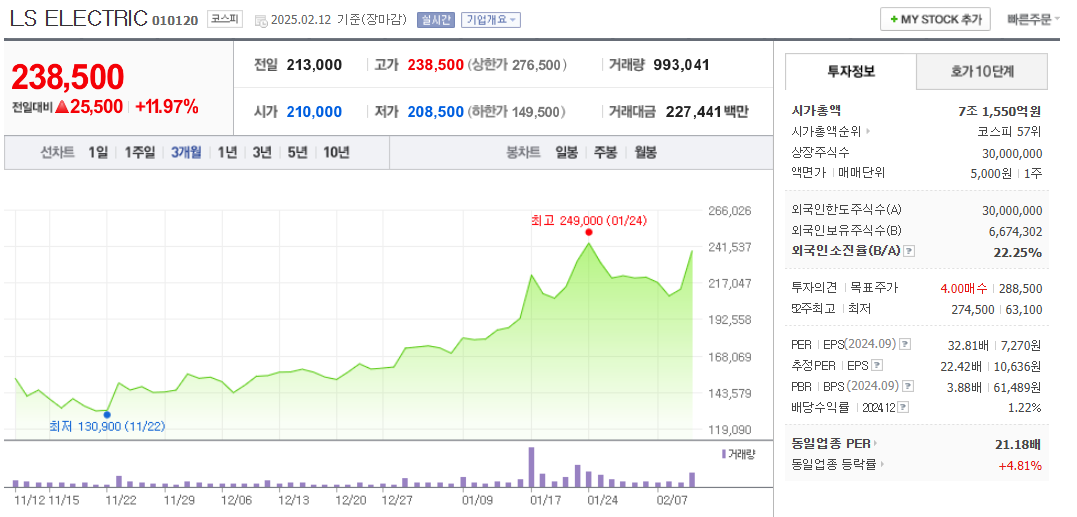Open the help icon beside PBR | BPS(2024.09)
The width and height of the screenshot is (1077, 517).
click(909, 386)
